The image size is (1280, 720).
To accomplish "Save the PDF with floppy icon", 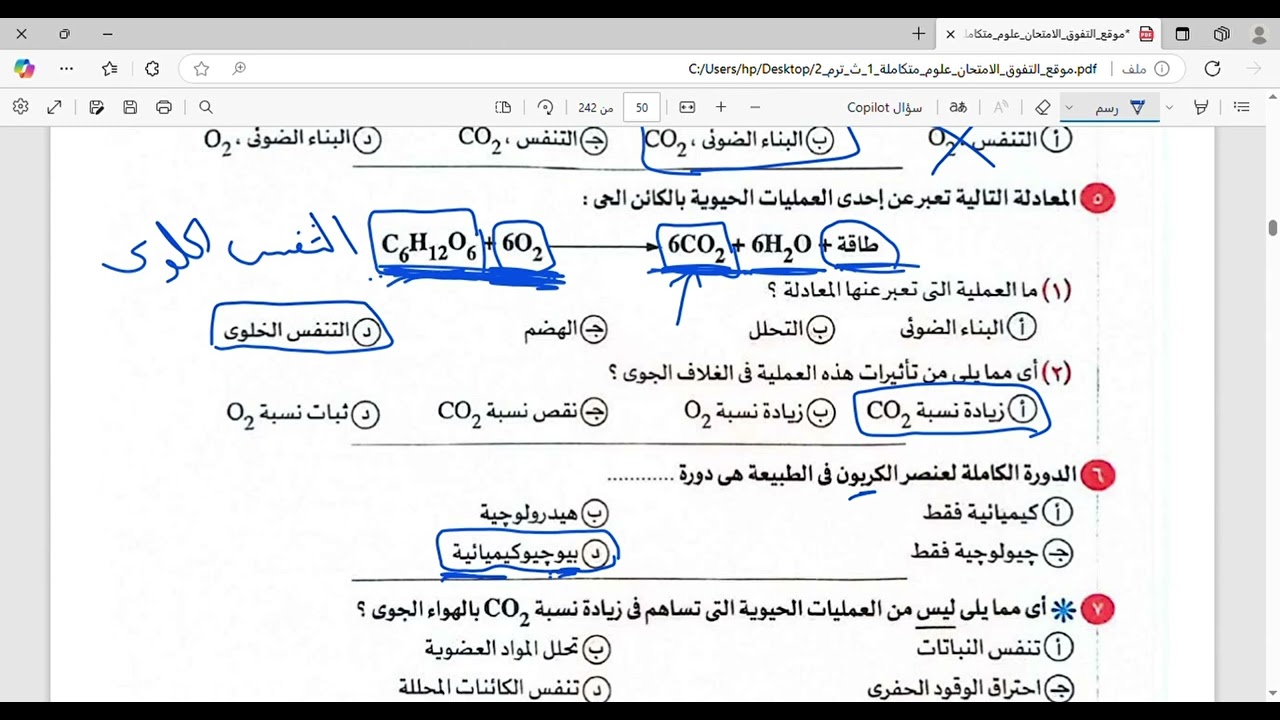I will tap(130, 107).
